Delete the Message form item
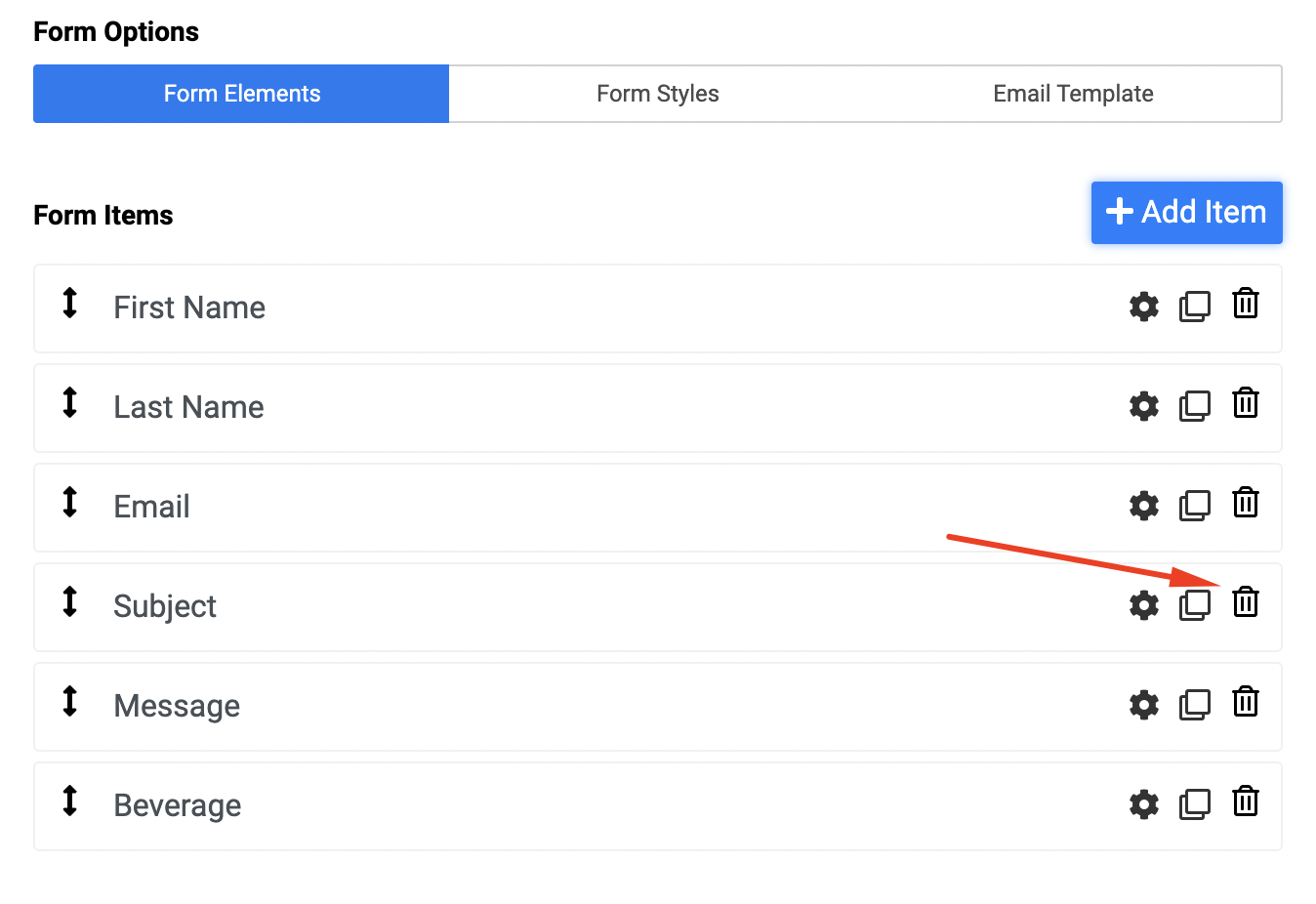Viewport: 1316px width, 904px height. [x=1245, y=702]
